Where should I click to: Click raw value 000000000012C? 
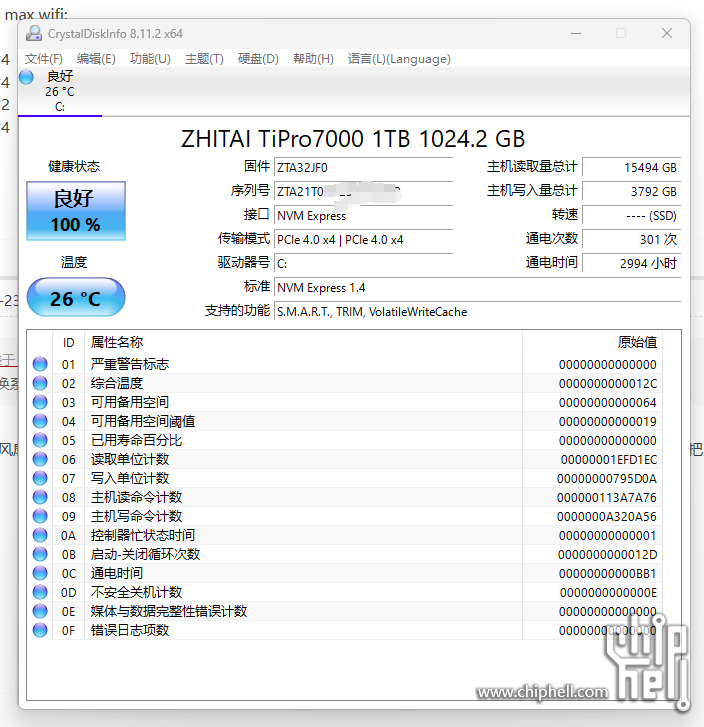click(x=608, y=383)
